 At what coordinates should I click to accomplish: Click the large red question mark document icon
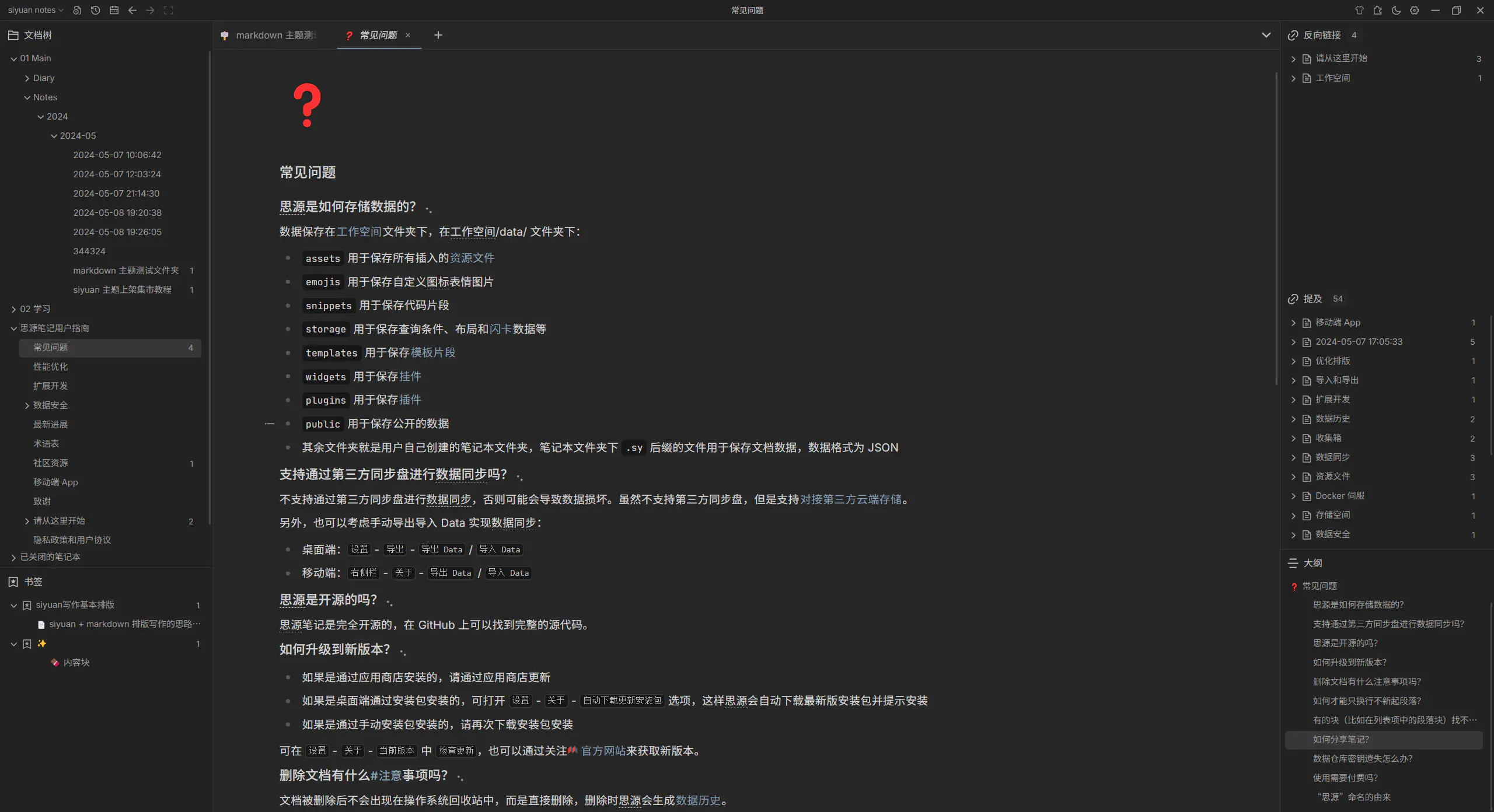pyautogui.click(x=307, y=106)
